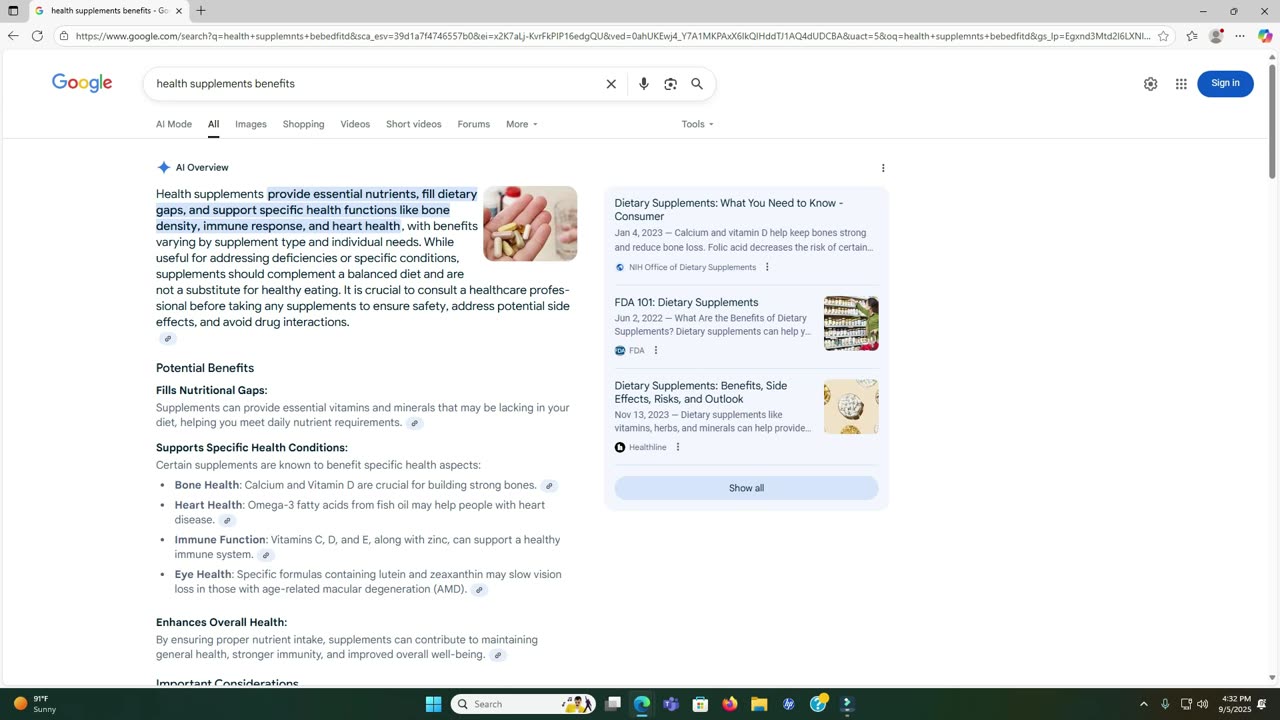Click the Sign in button
The image size is (1280, 720).
tap(1225, 83)
